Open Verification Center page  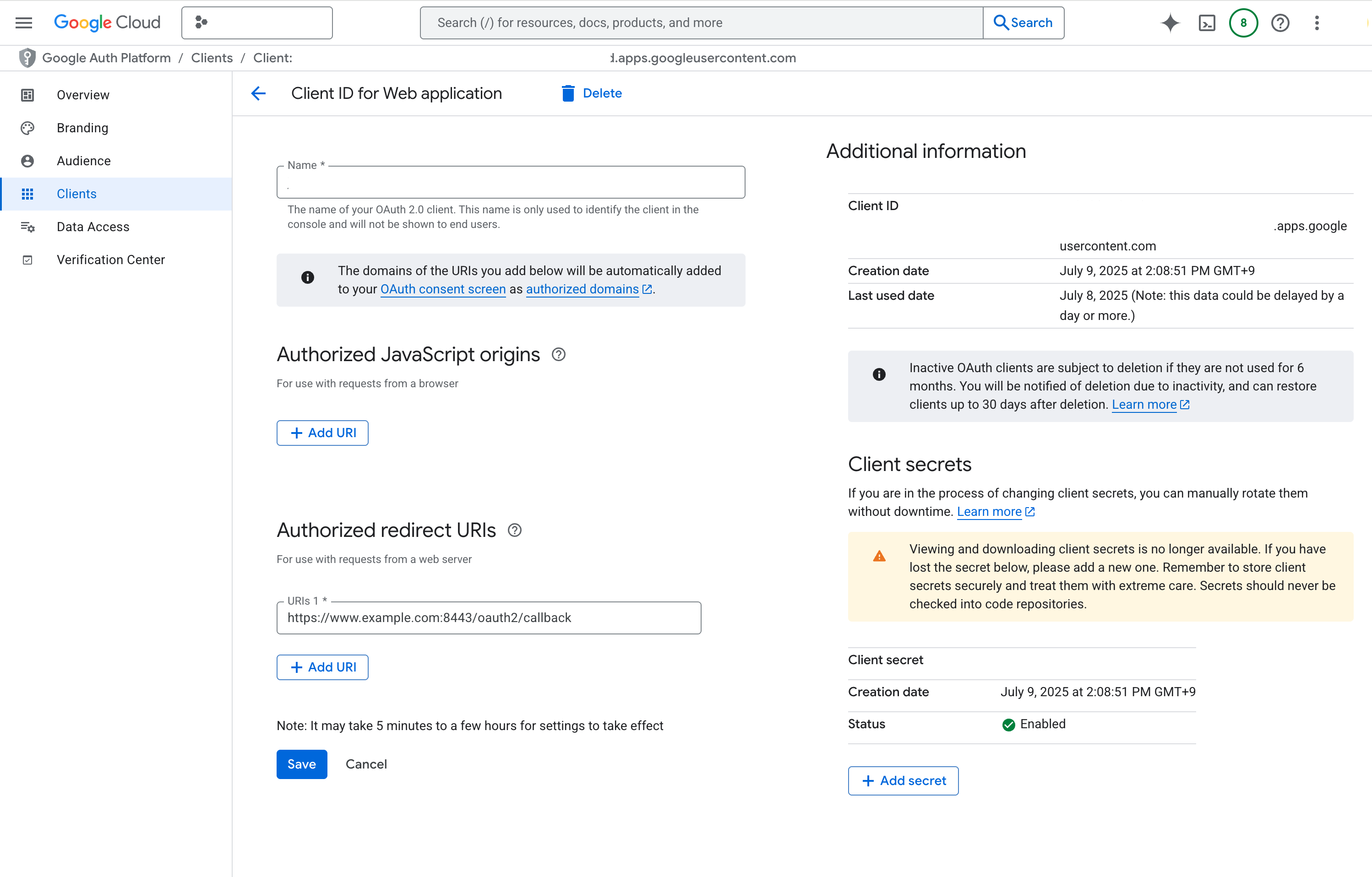(x=110, y=260)
